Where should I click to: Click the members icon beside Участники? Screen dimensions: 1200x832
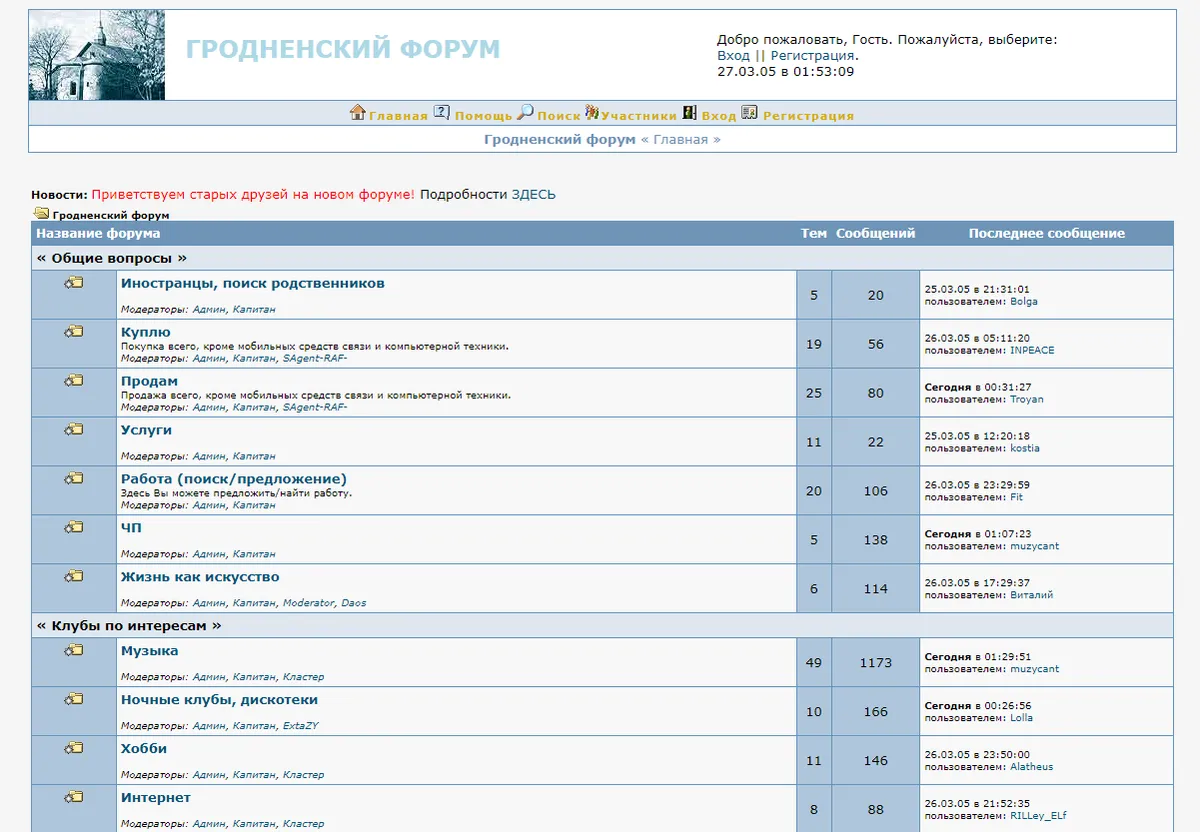pyautogui.click(x=592, y=114)
